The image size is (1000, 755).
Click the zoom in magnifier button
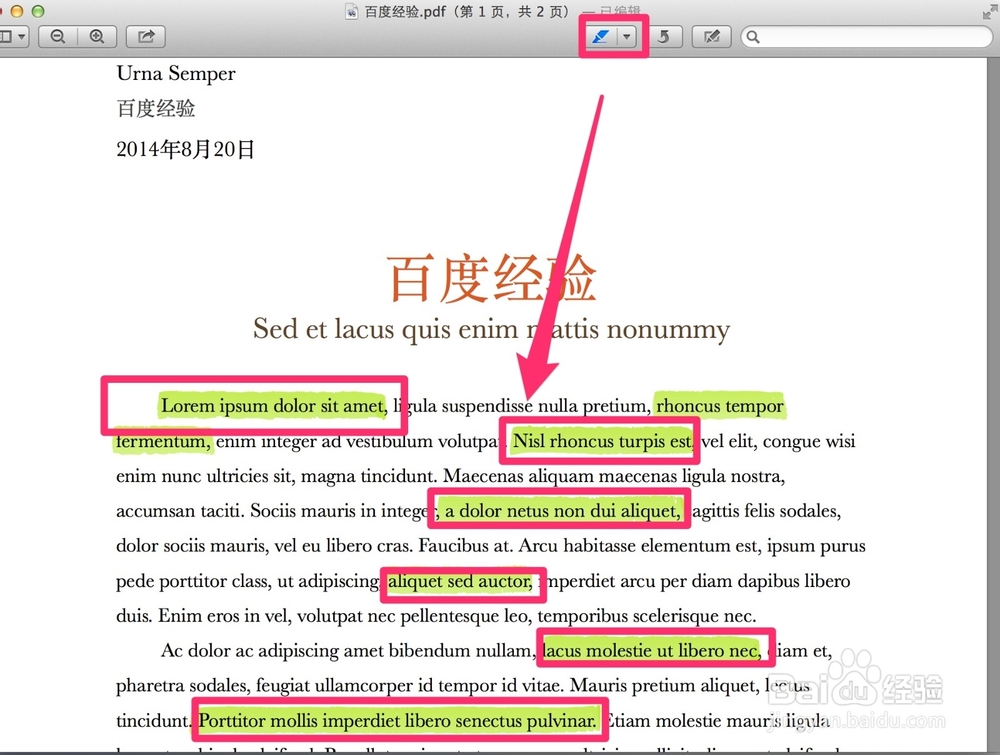click(x=97, y=36)
